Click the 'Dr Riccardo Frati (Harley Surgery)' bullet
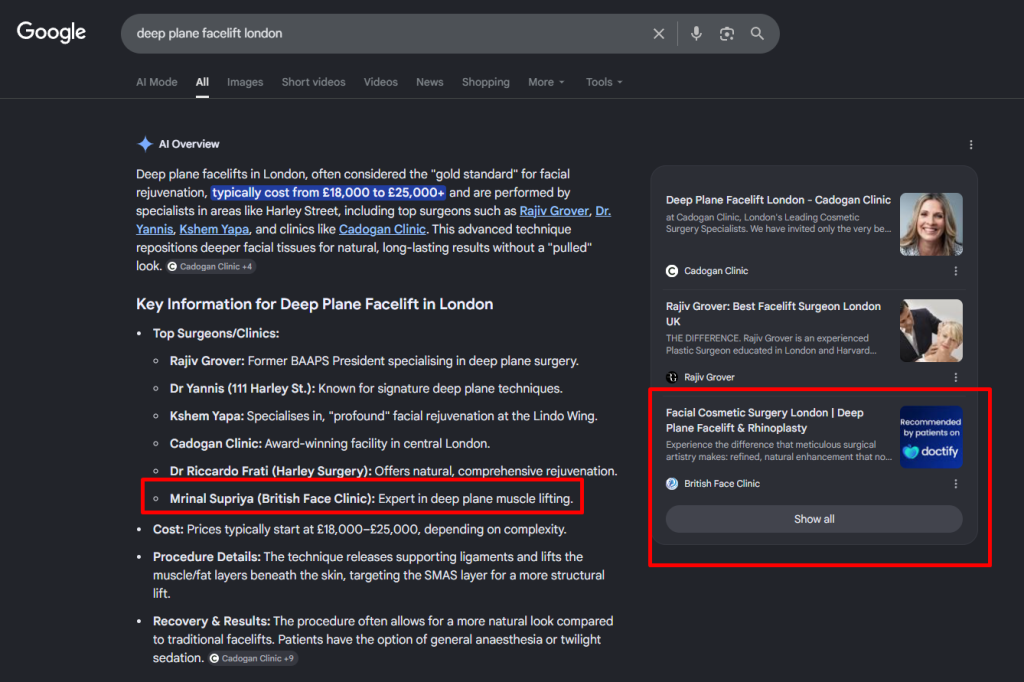The width and height of the screenshot is (1024, 682). pos(393,472)
